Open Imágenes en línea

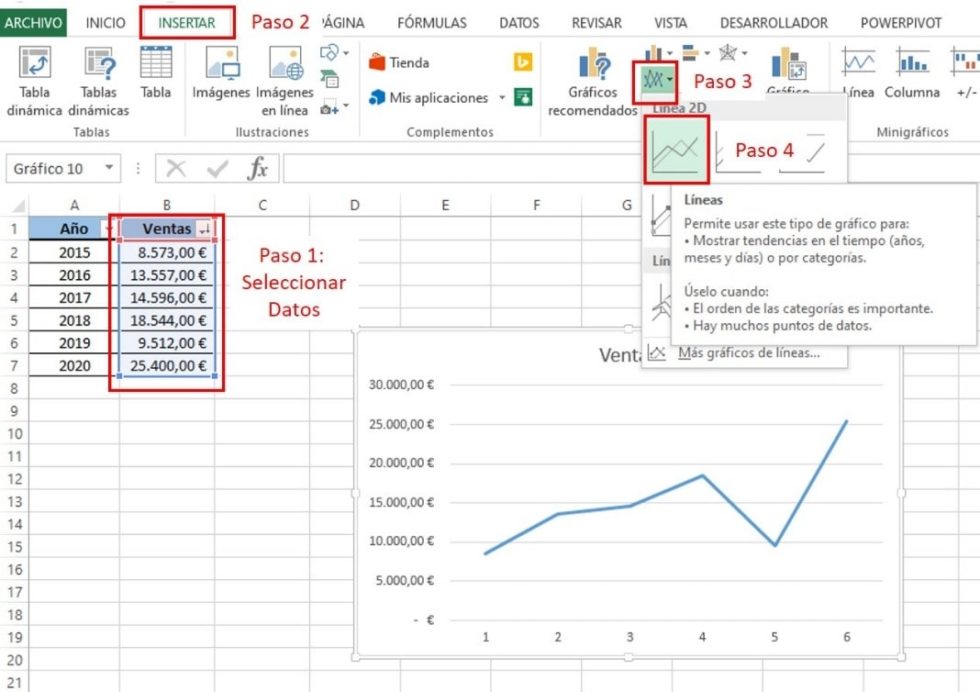pyautogui.click(x=286, y=63)
